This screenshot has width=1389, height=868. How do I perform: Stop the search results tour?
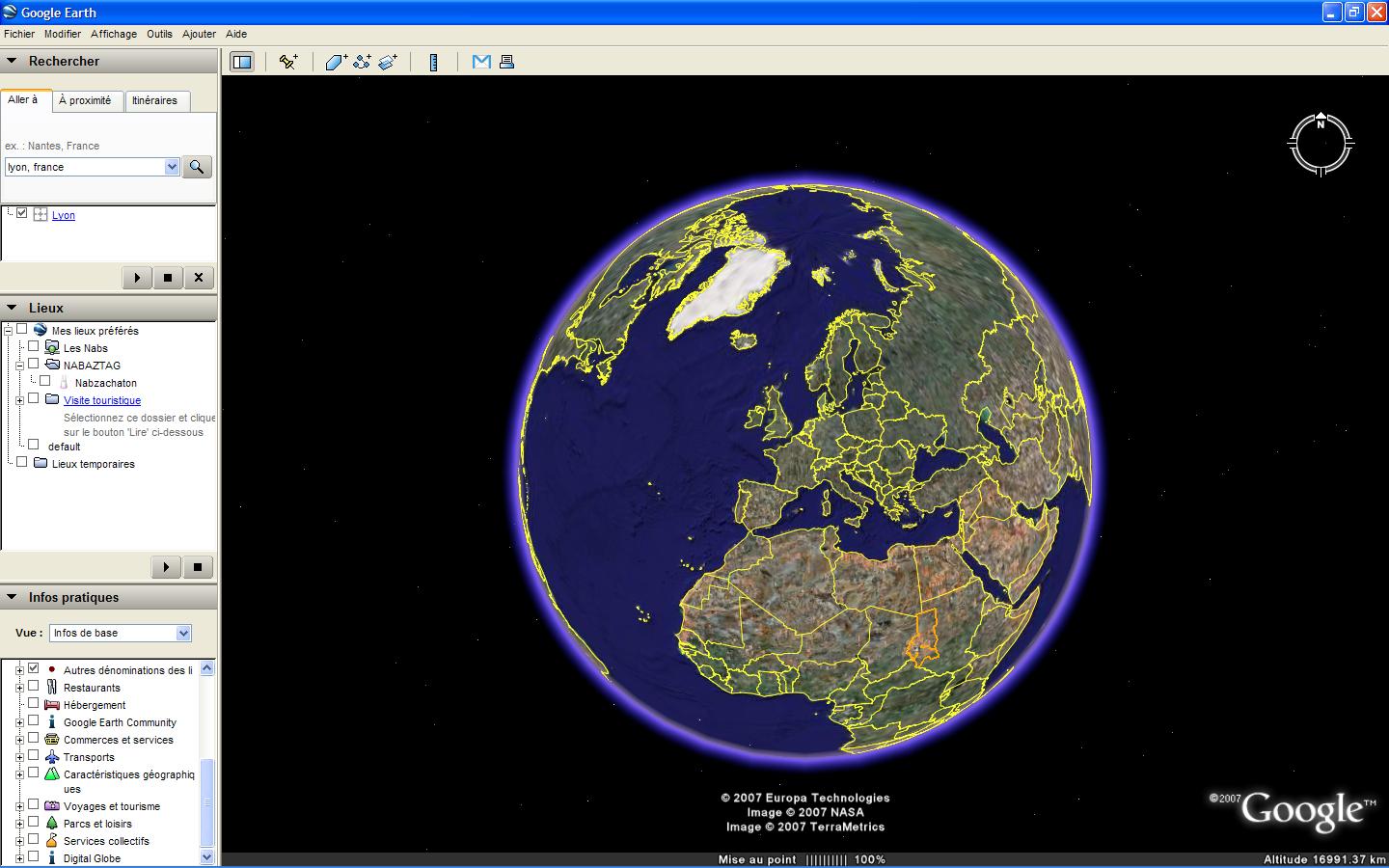click(x=168, y=278)
